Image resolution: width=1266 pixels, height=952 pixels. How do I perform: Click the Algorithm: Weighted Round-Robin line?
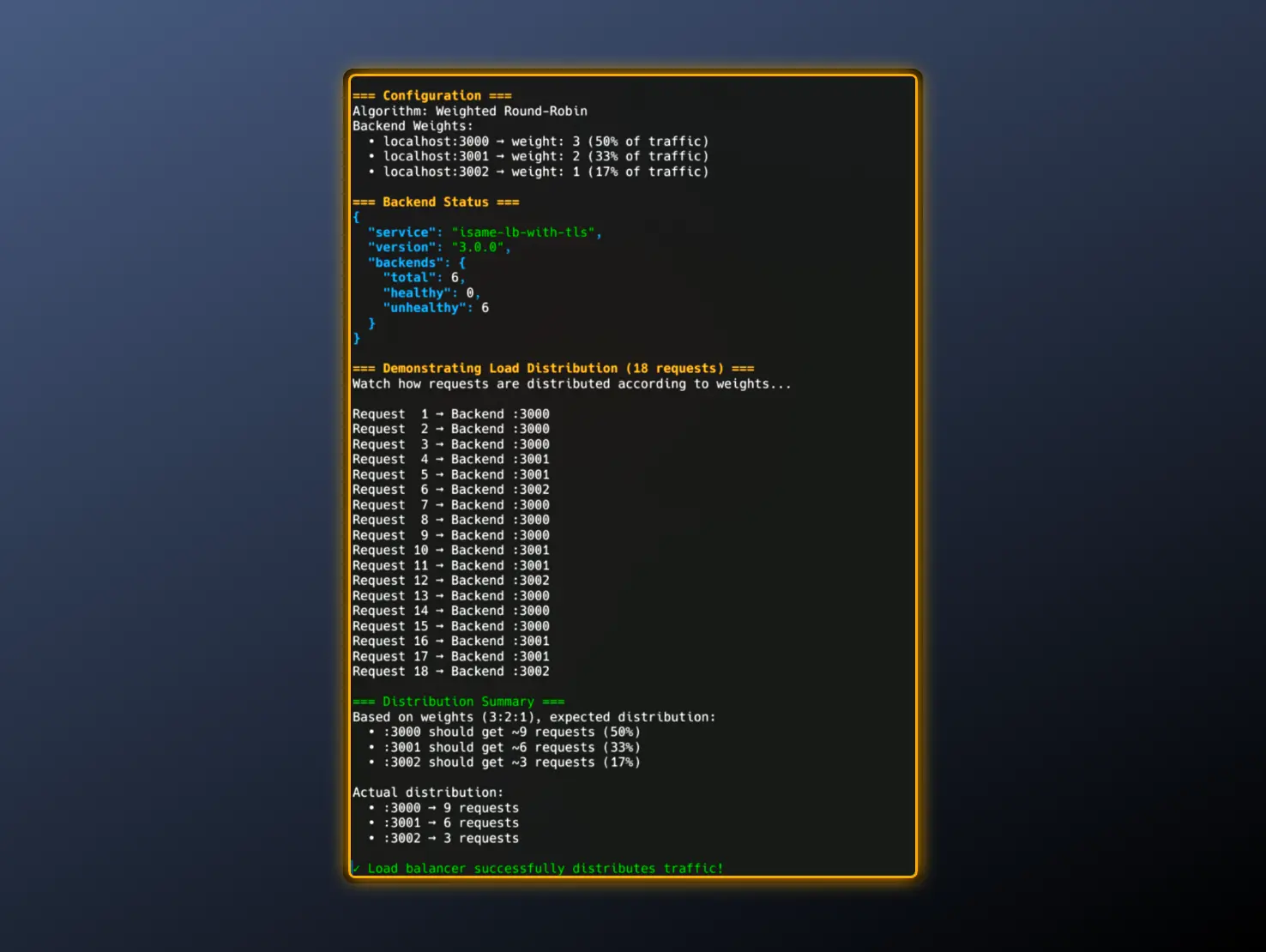pyautogui.click(x=469, y=111)
